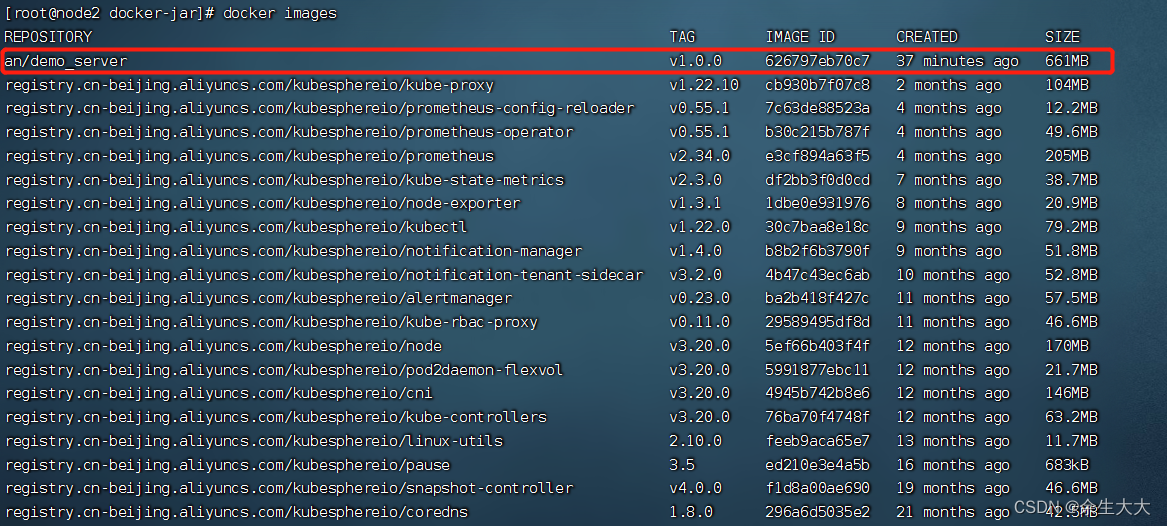Image resolution: width=1167 pixels, height=526 pixels.
Task: Click tag v1.0.0 of demo_server
Action: [695, 61]
